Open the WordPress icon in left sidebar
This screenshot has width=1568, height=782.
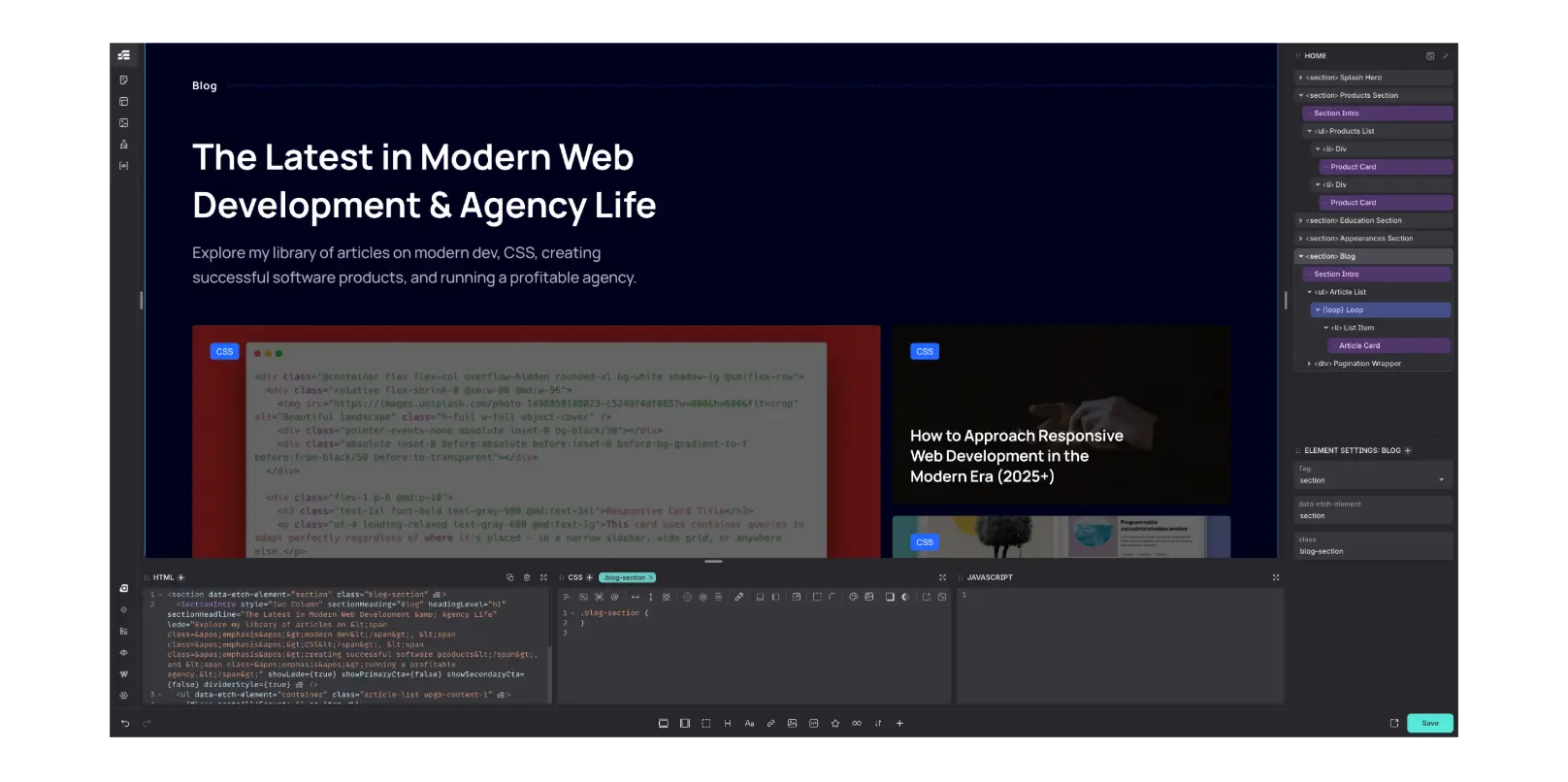(x=124, y=674)
